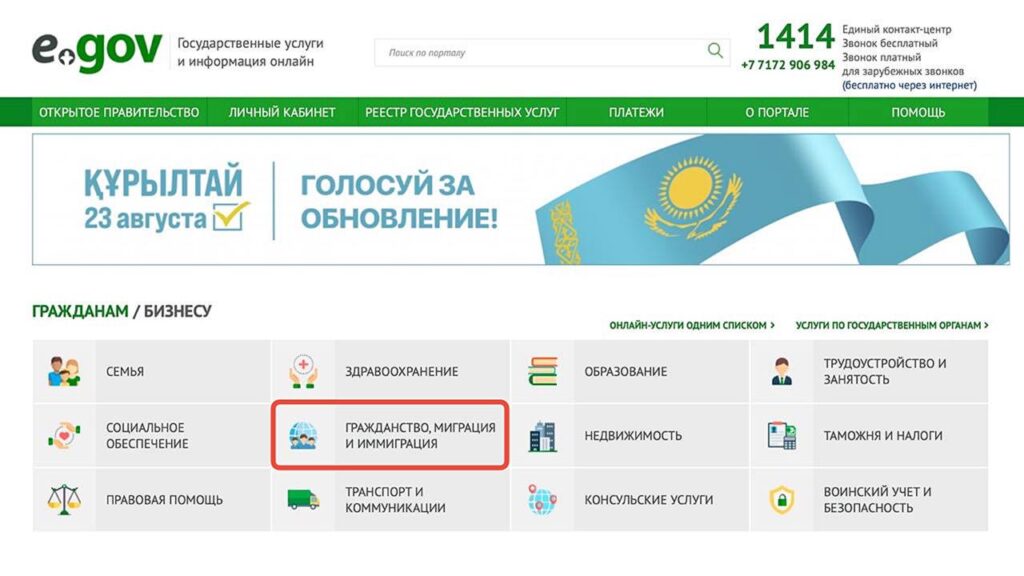Image resolution: width=1024 pixels, height=576 pixels.
Task: Click the Воинский учет shield lock icon
Action: pos(782,500)
